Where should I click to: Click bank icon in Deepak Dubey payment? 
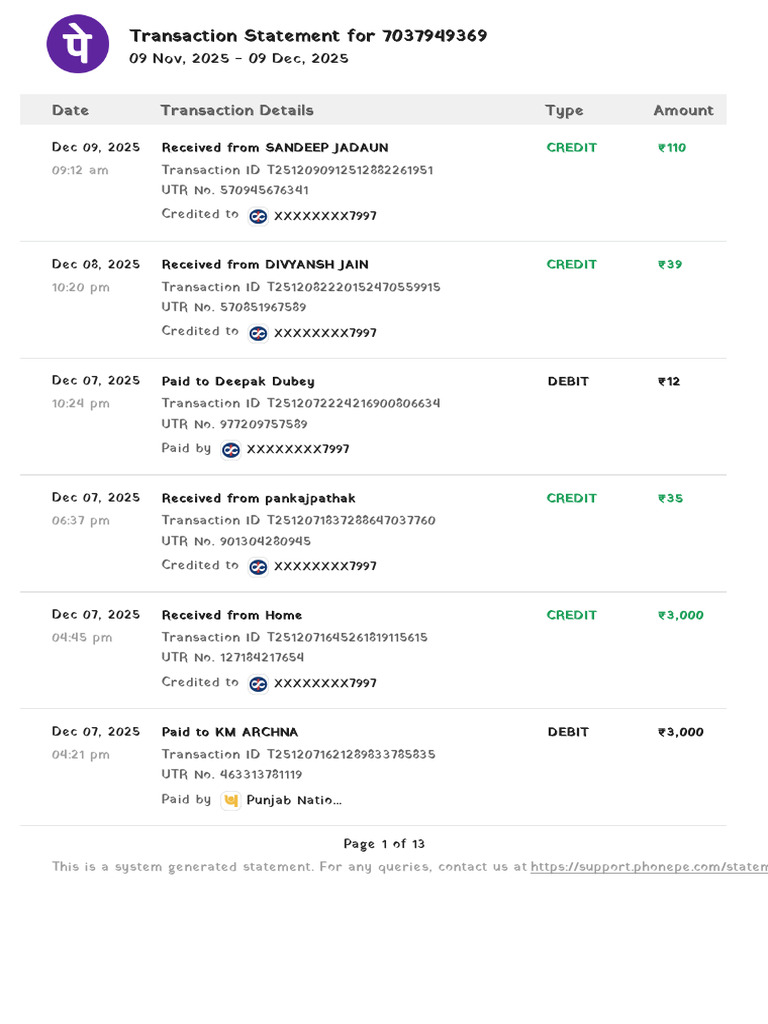[x=231, y=450]
